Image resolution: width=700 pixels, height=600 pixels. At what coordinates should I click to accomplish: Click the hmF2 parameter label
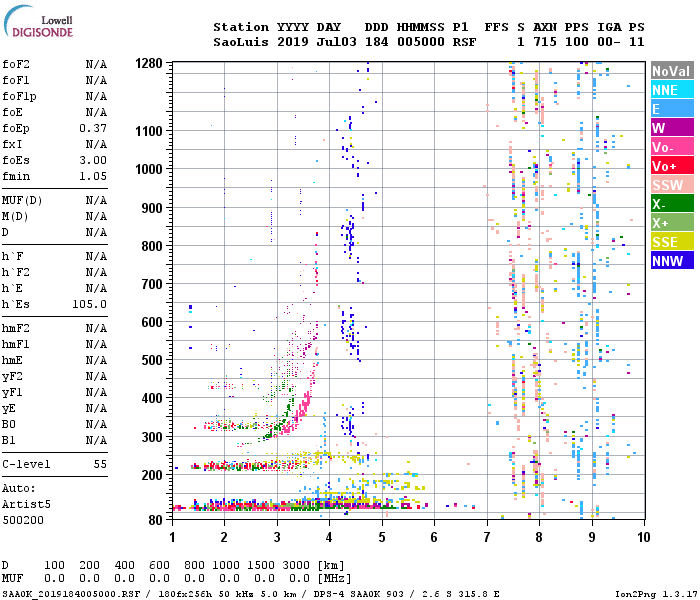[x=16, y=329]
